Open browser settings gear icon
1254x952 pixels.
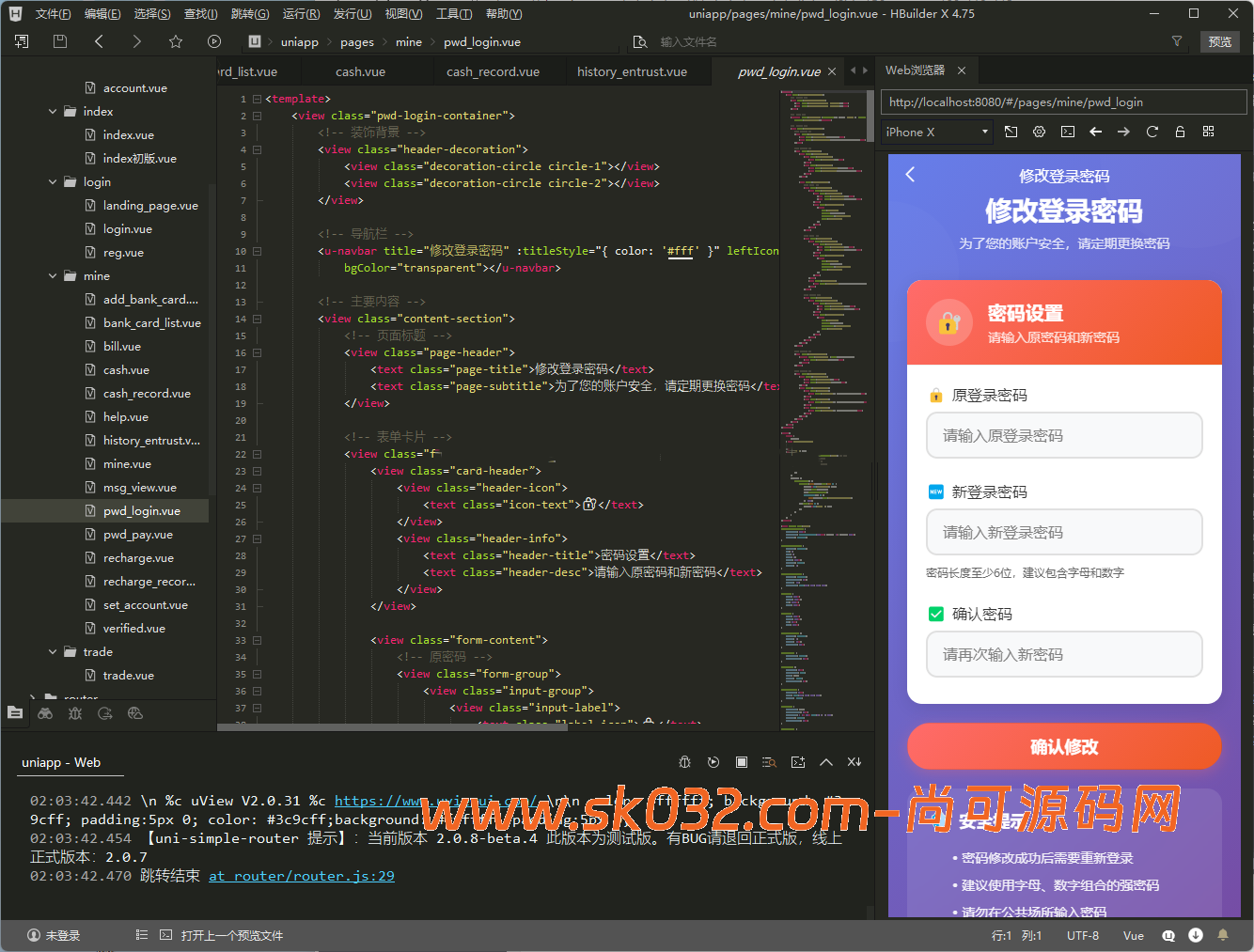(x=1039, y=132)
